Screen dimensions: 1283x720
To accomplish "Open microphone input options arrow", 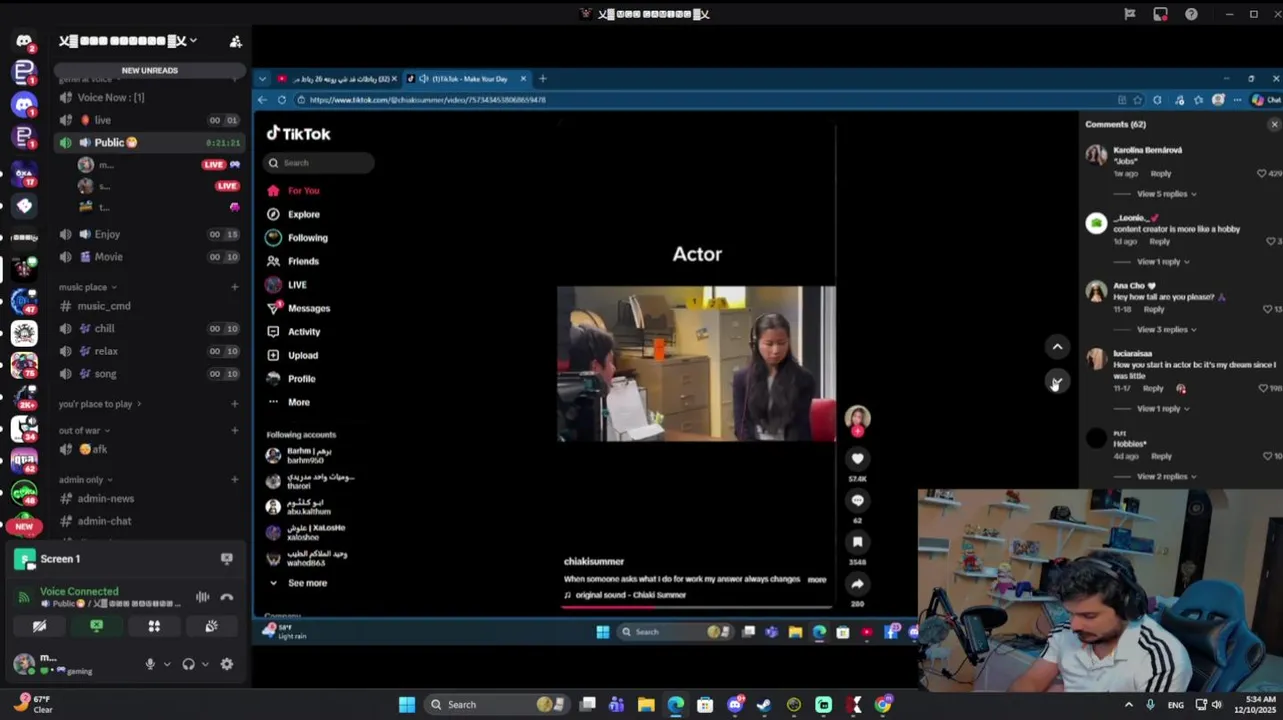I will coord(166,664).
